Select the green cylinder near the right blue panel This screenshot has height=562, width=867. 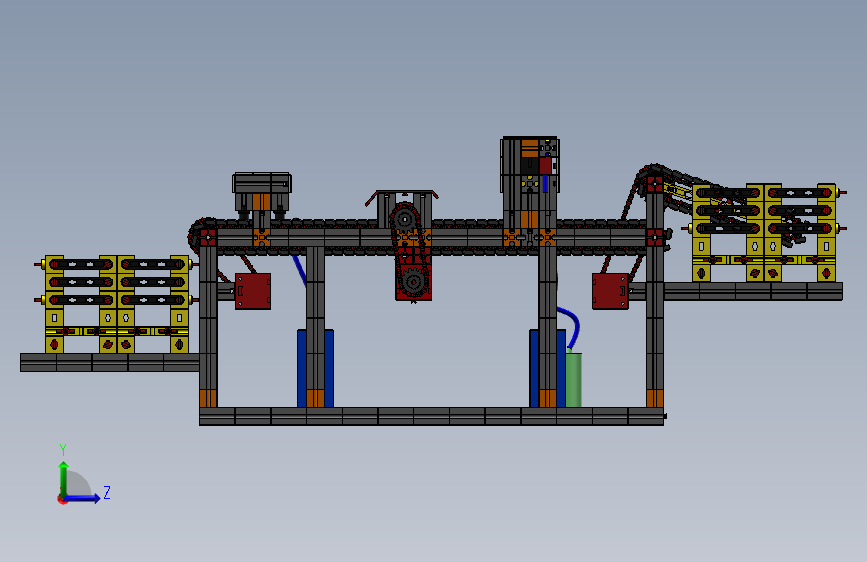pyautogui.click(x=573, y=379)
